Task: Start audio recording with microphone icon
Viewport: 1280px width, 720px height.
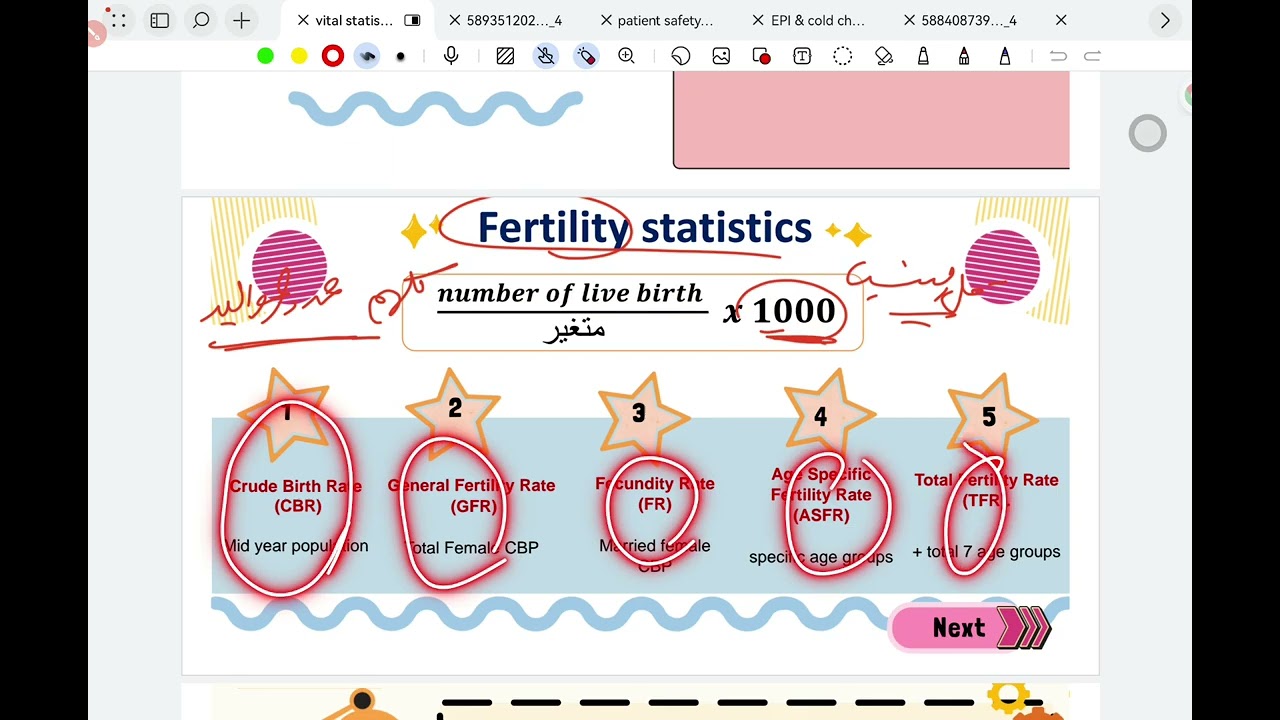Action: 451,56
